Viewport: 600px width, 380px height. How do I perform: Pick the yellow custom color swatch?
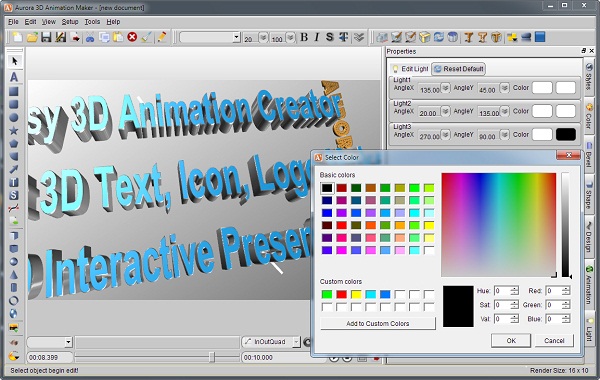[356, 294]
